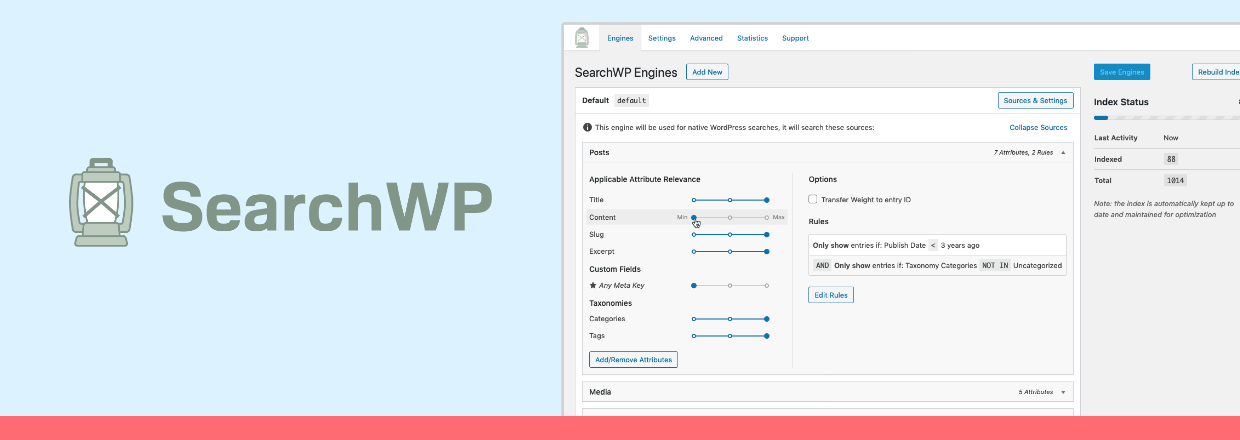Screen dimensions: 1240x440
Task: Click the 'default' engine slug label
Action: (631, 101)
